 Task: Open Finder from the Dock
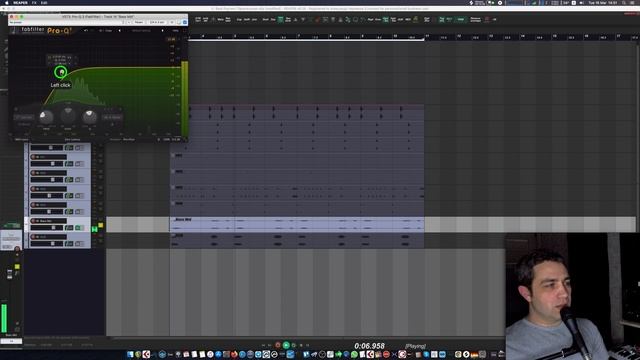coord(130,354)
